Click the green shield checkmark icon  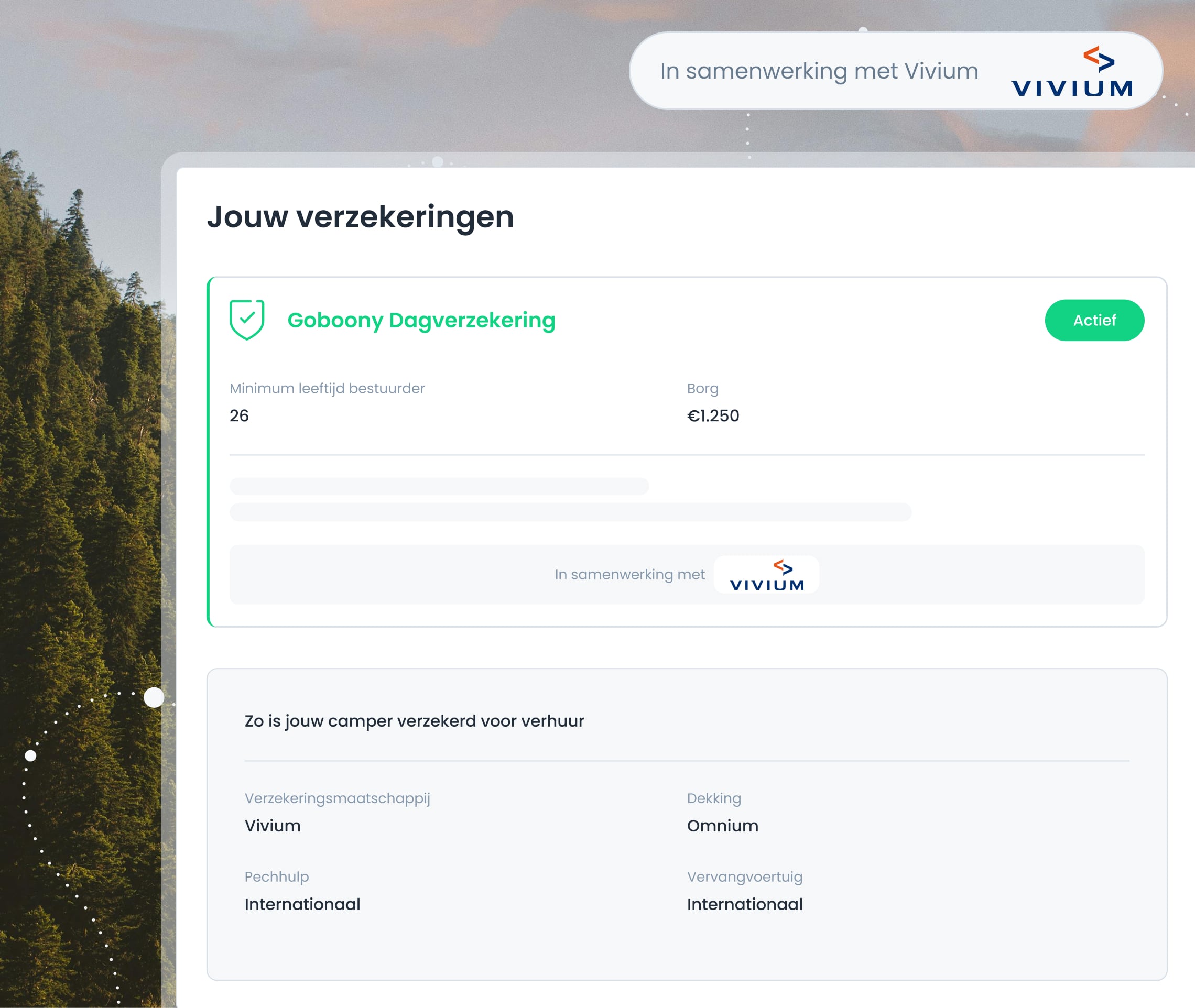point(246,320)
